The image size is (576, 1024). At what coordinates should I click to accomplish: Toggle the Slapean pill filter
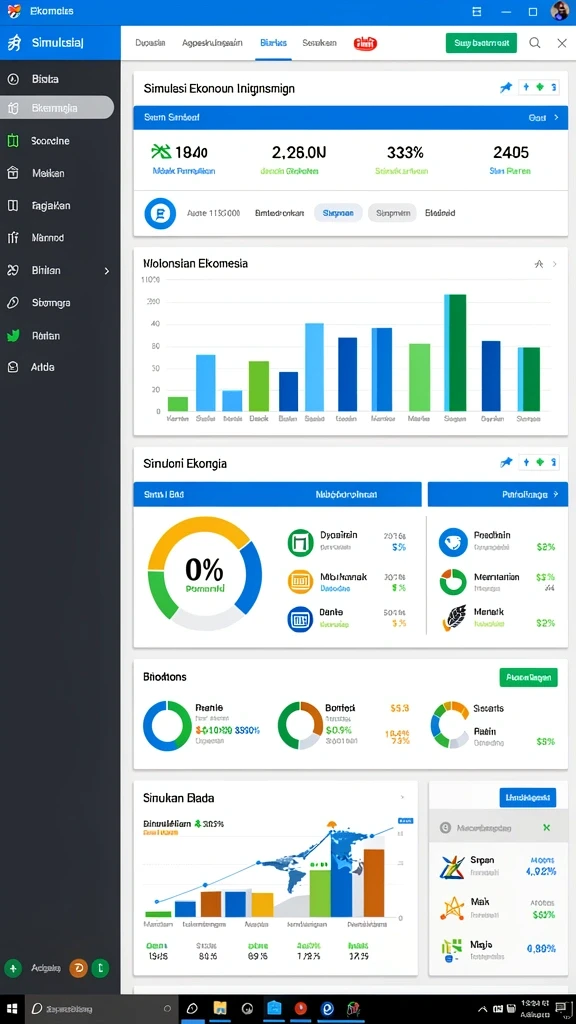(x=338, y=213)
